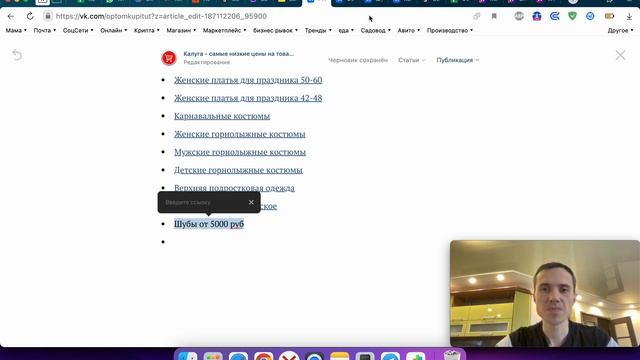Viewport: 640px width, 360px height.
Task: Expand the бизнес рывок bookmarks folder
Action: (275, 30)
